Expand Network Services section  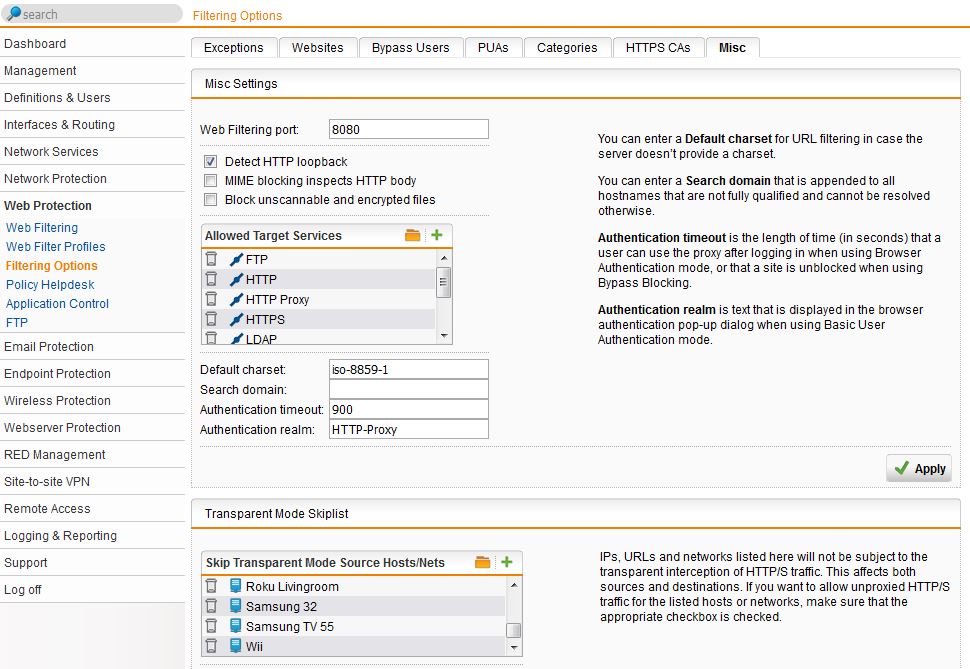(x=92, y=152)
